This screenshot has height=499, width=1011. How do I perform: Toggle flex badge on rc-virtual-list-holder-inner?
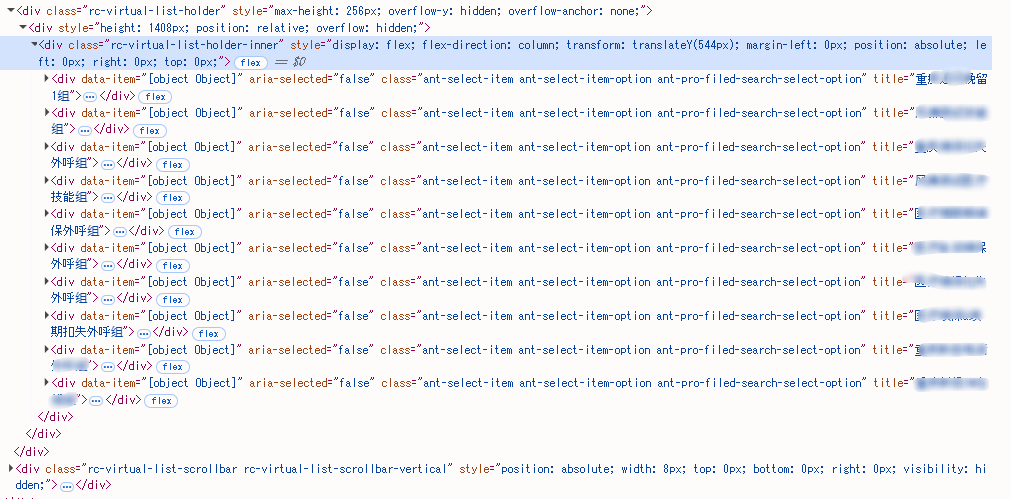tap(251, 63)
